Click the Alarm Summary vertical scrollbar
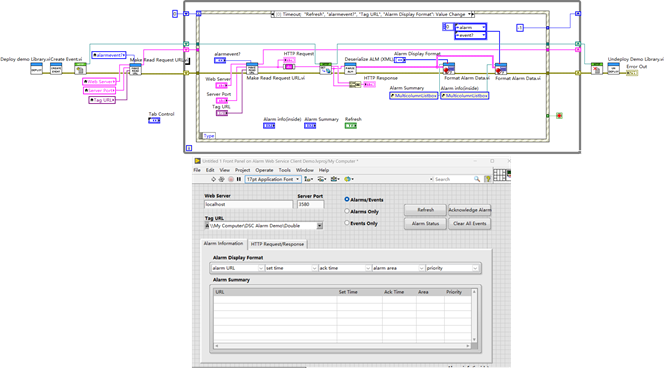Image resolution: width=666 pixels, height=368 pixels. [x=474, y=316]
